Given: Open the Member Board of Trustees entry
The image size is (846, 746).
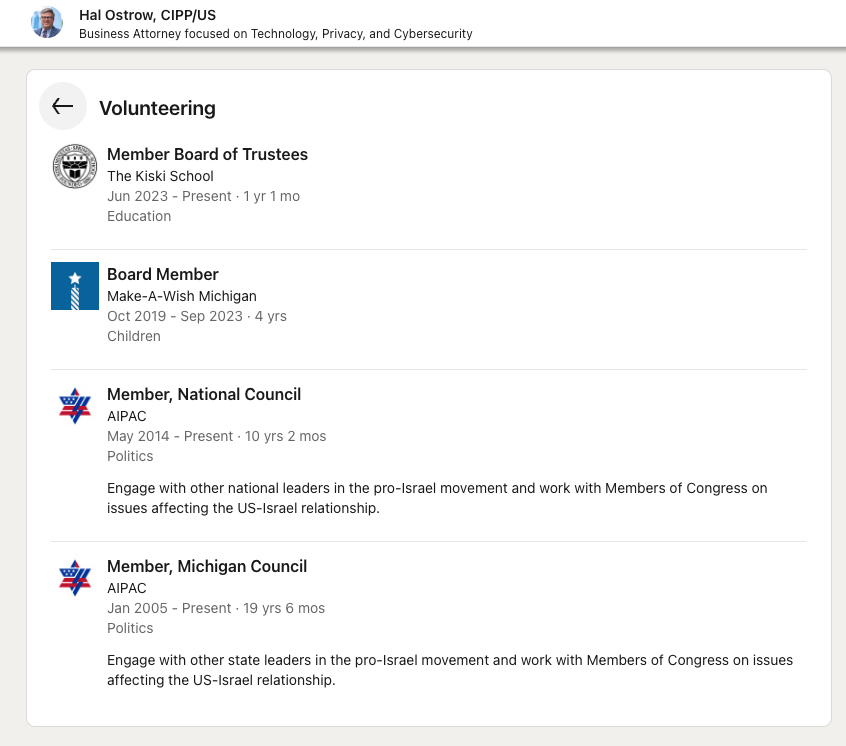Looking at the screenshot, I should click(x=207, y=154).
